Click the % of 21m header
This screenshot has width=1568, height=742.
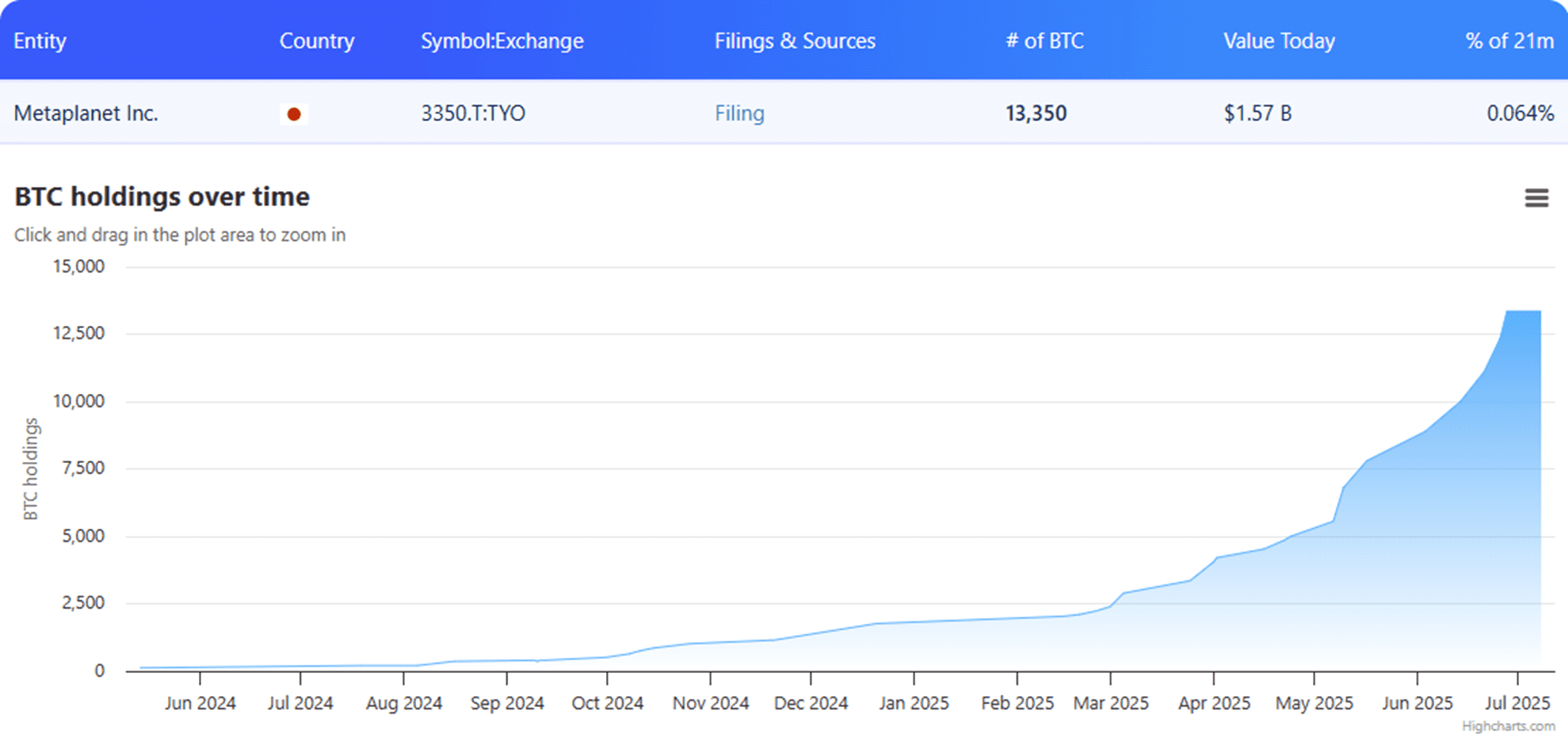tap(1509, 41)
